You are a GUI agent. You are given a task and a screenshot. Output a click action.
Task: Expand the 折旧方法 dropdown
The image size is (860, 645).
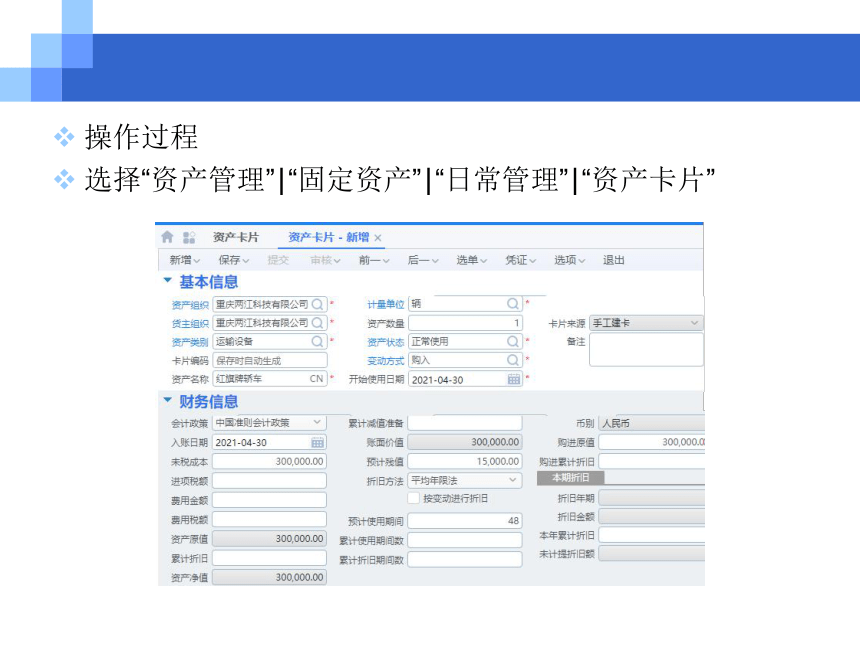point(513,480)
